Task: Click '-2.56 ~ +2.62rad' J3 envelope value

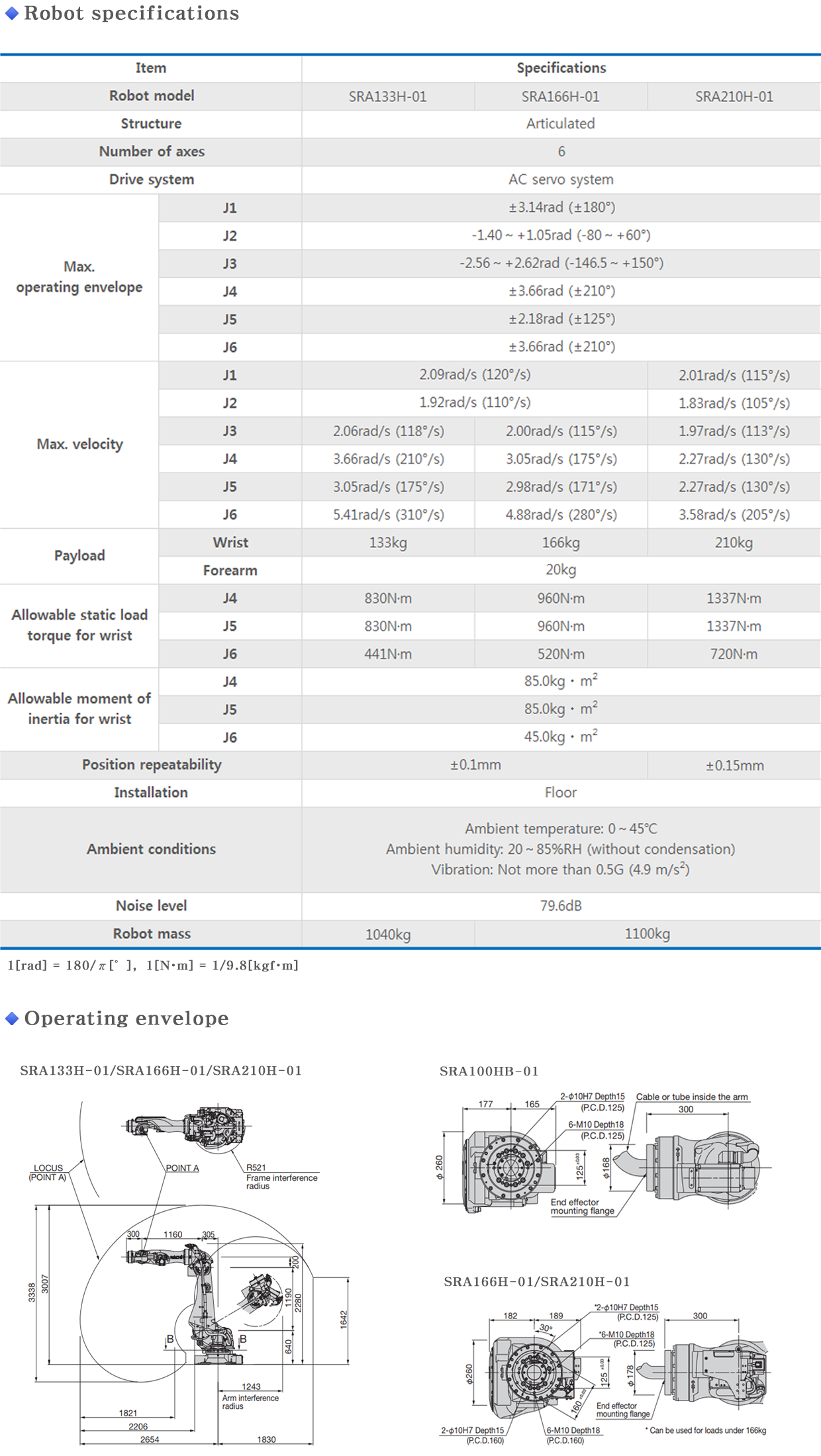Action: point(561,263)
